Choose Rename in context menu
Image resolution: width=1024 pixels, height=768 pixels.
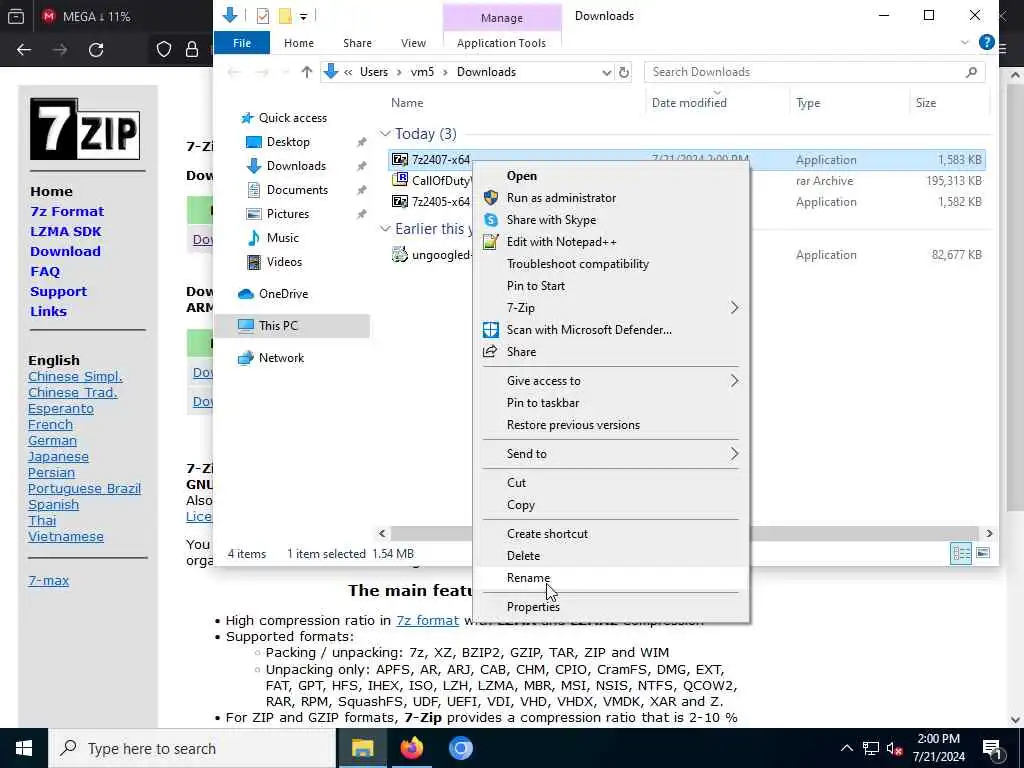point(611,578)
